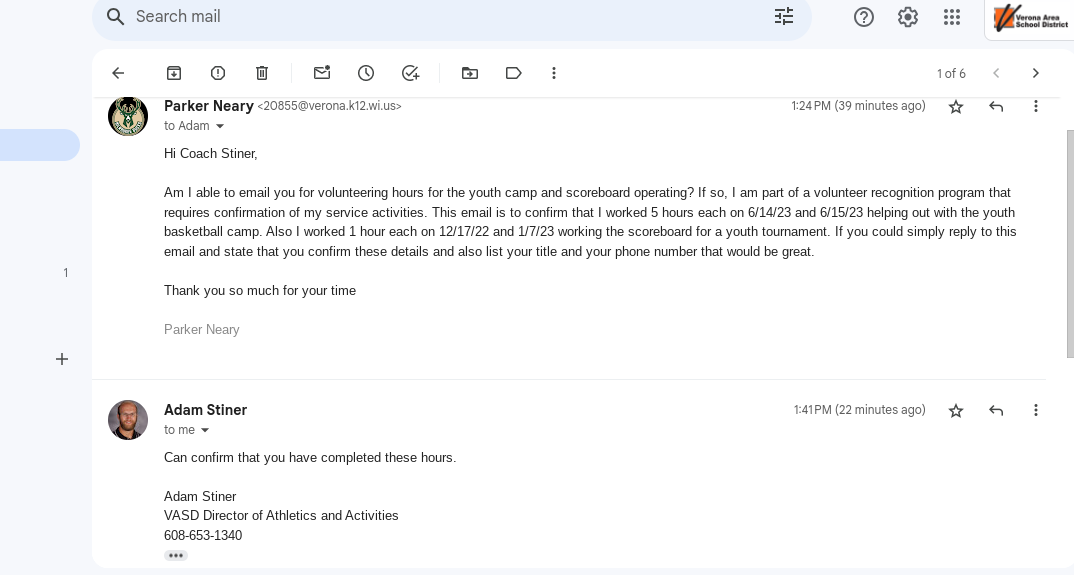Show trimmed content in Adam's reply
Screen dimensions: 1074x575
pos(176,555)
